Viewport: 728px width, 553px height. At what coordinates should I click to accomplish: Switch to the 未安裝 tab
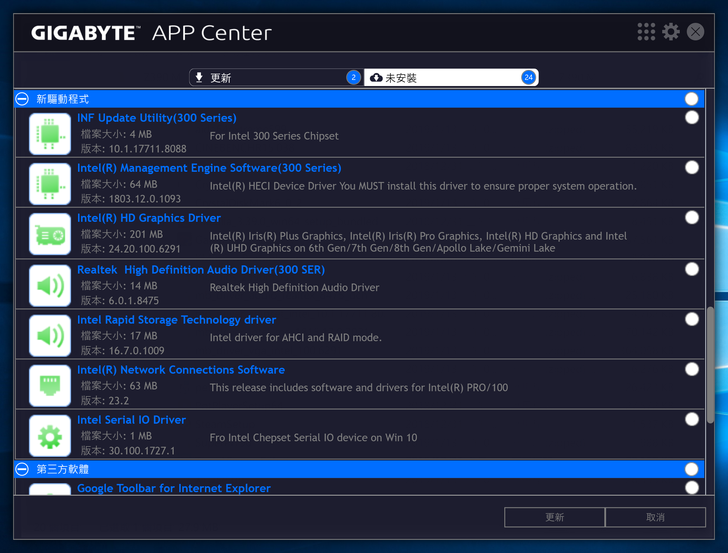[x=452, y=77]
